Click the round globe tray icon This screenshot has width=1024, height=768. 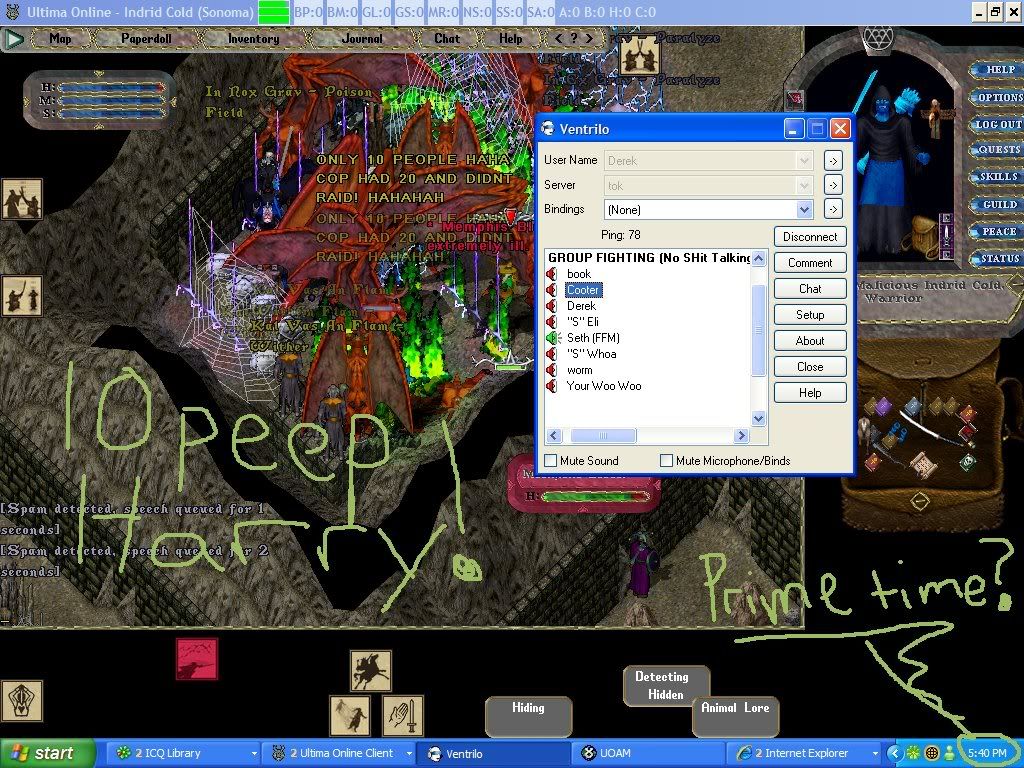pos(932,753)
